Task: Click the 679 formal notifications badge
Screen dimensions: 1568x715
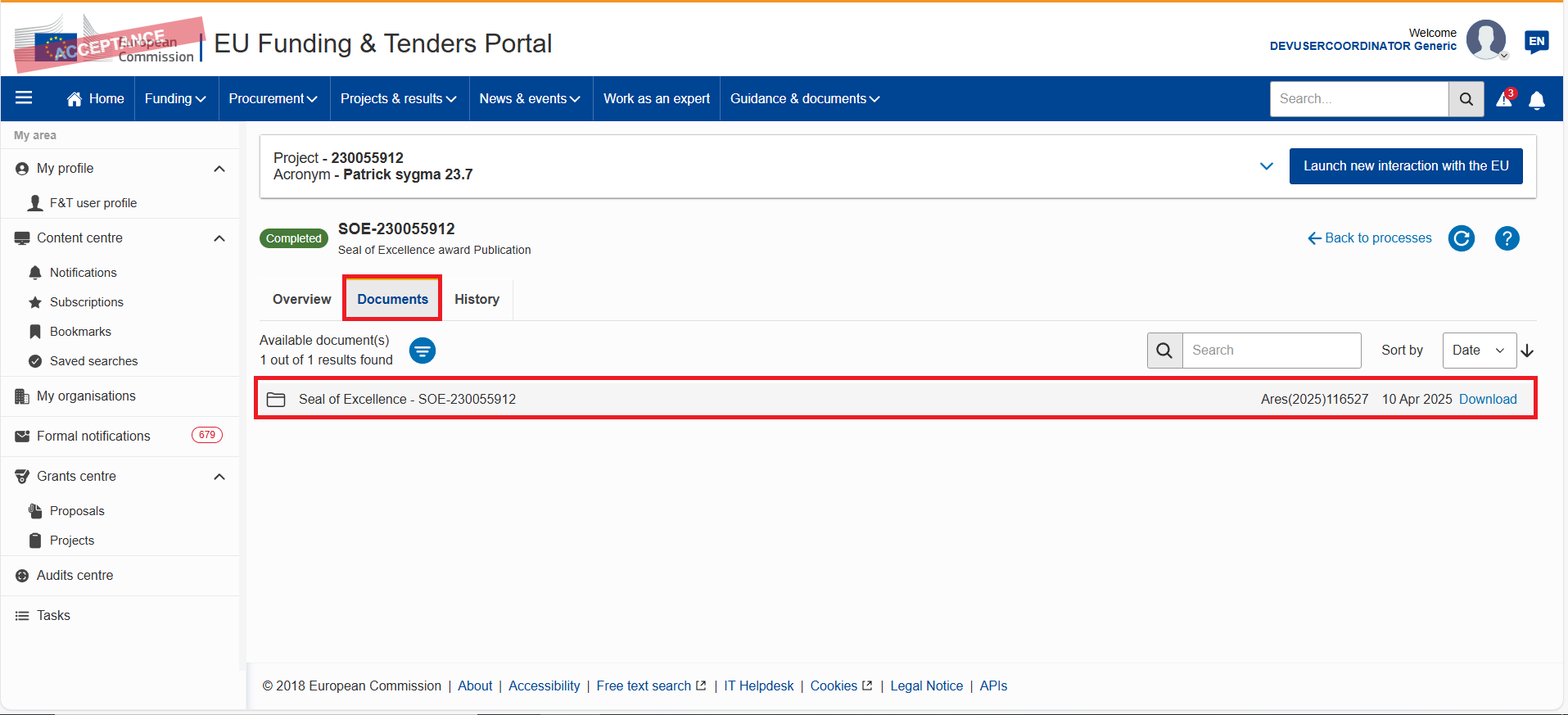Action: click(207, 435)
